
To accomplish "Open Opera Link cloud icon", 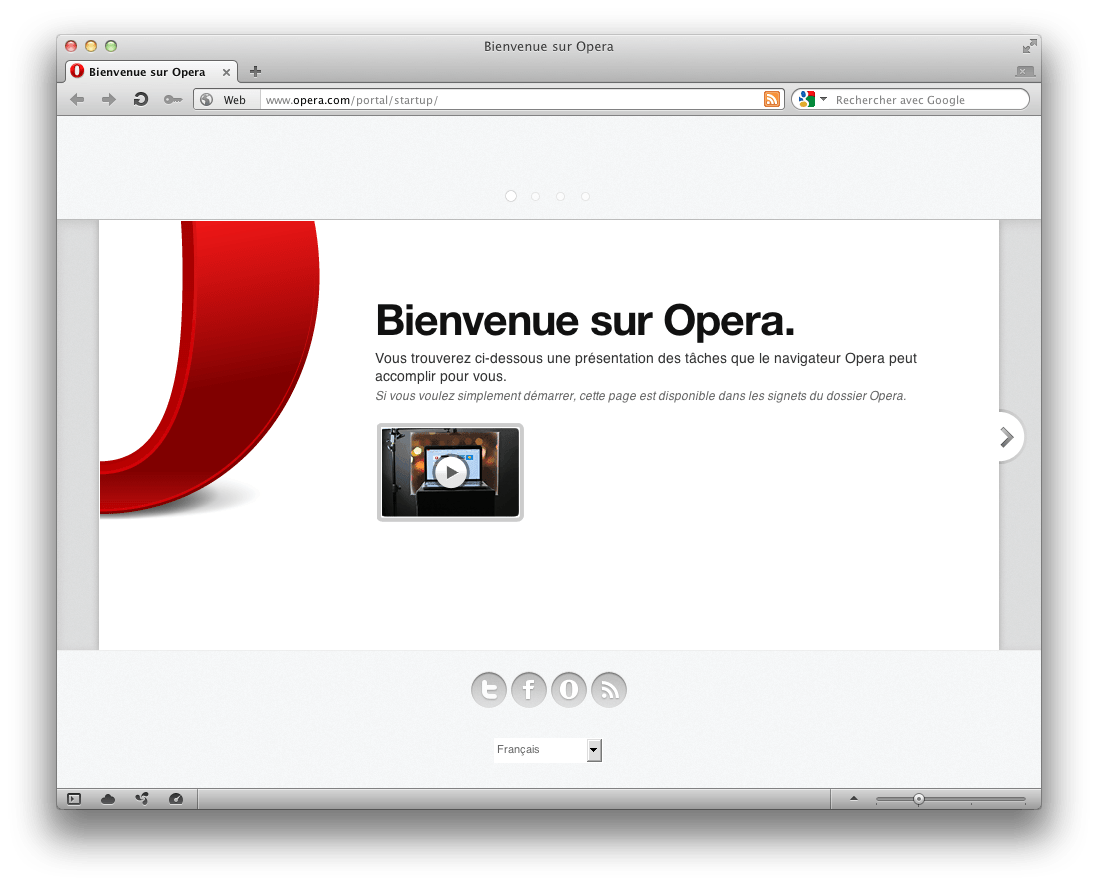I will point(108,799).
